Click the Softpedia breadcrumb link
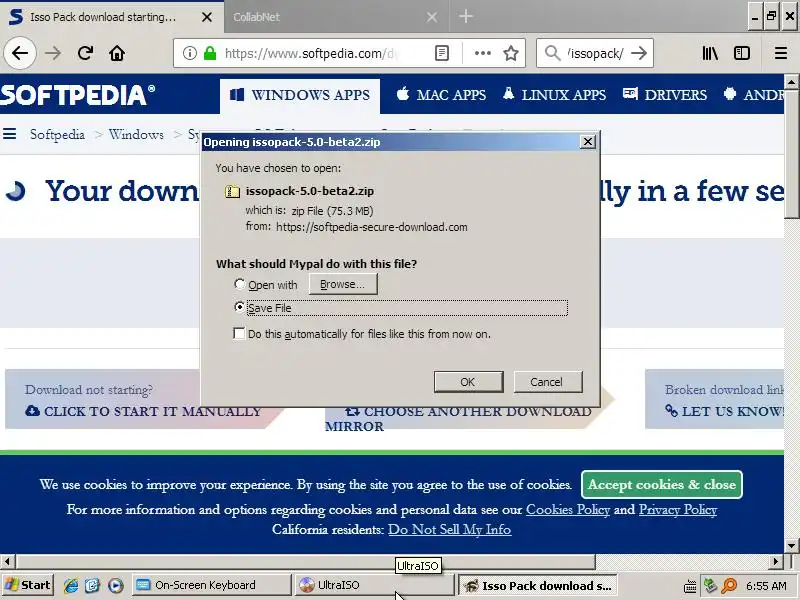The image size is (800, 600). pyautogui.click(x=57, y=135)
